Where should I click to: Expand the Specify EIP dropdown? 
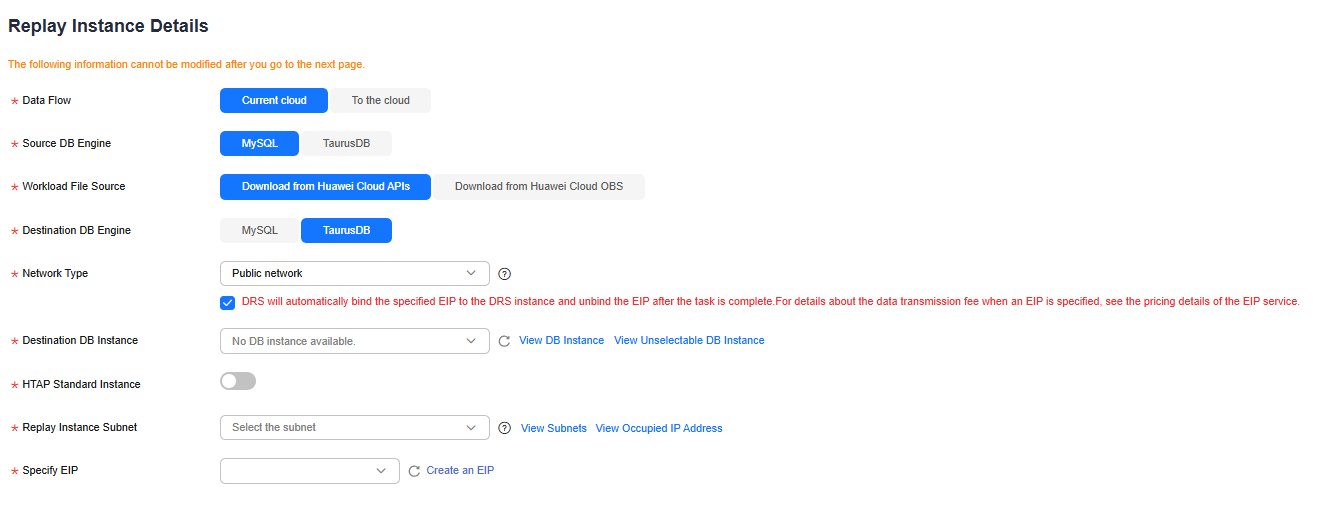coord(310,471)
